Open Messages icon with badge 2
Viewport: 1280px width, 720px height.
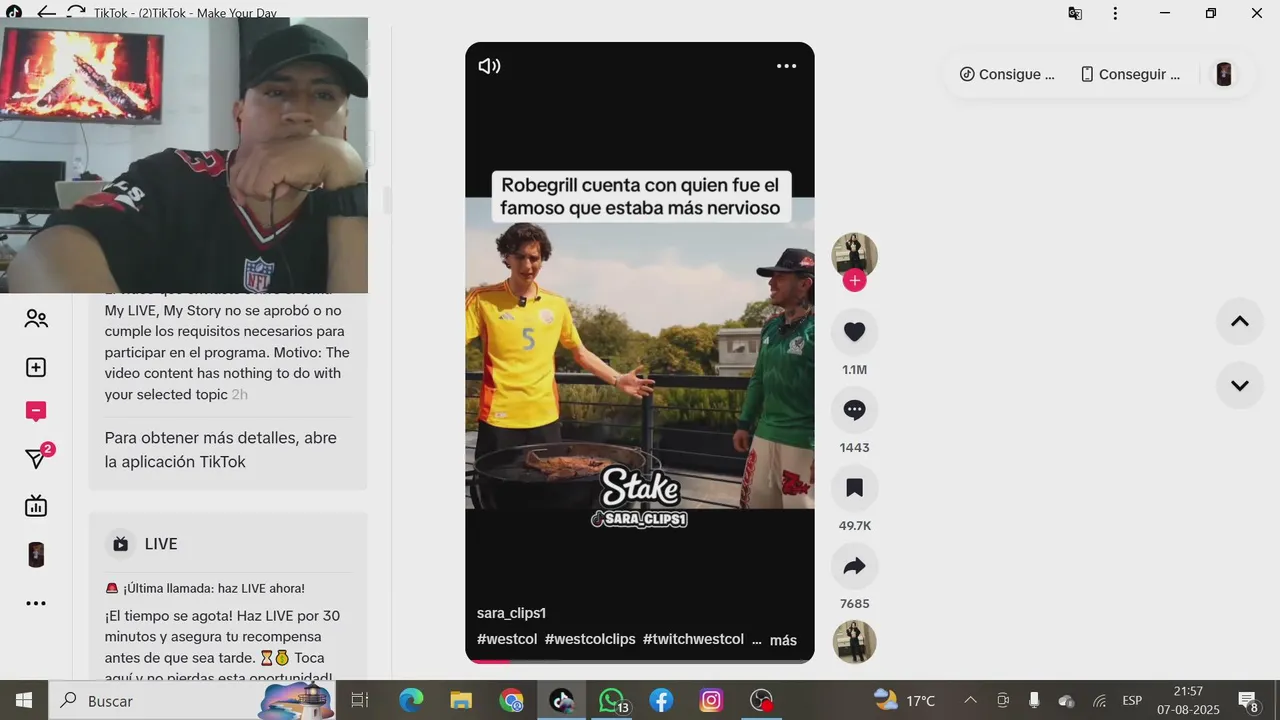[x=38, y=457]
